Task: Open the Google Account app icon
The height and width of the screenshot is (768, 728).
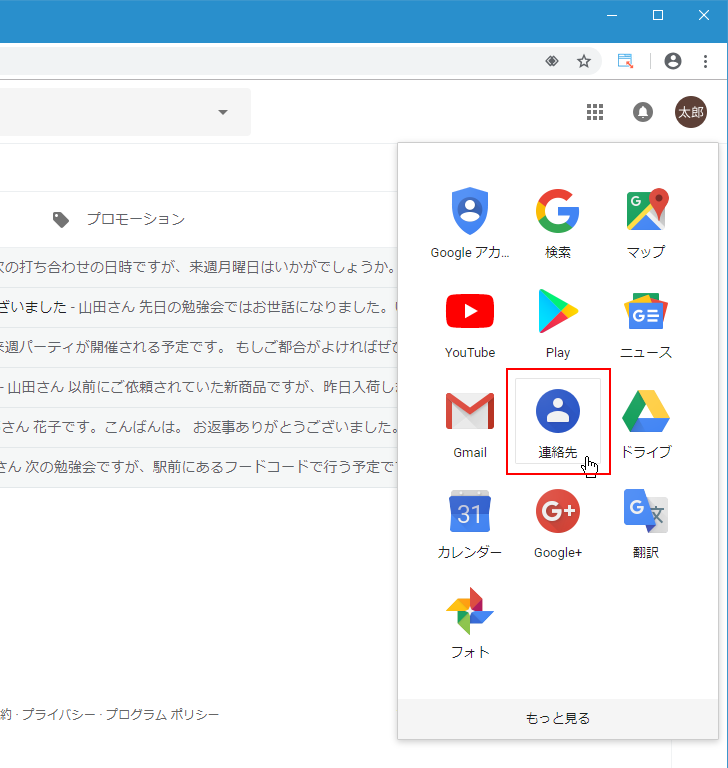Action: (469, 223)
